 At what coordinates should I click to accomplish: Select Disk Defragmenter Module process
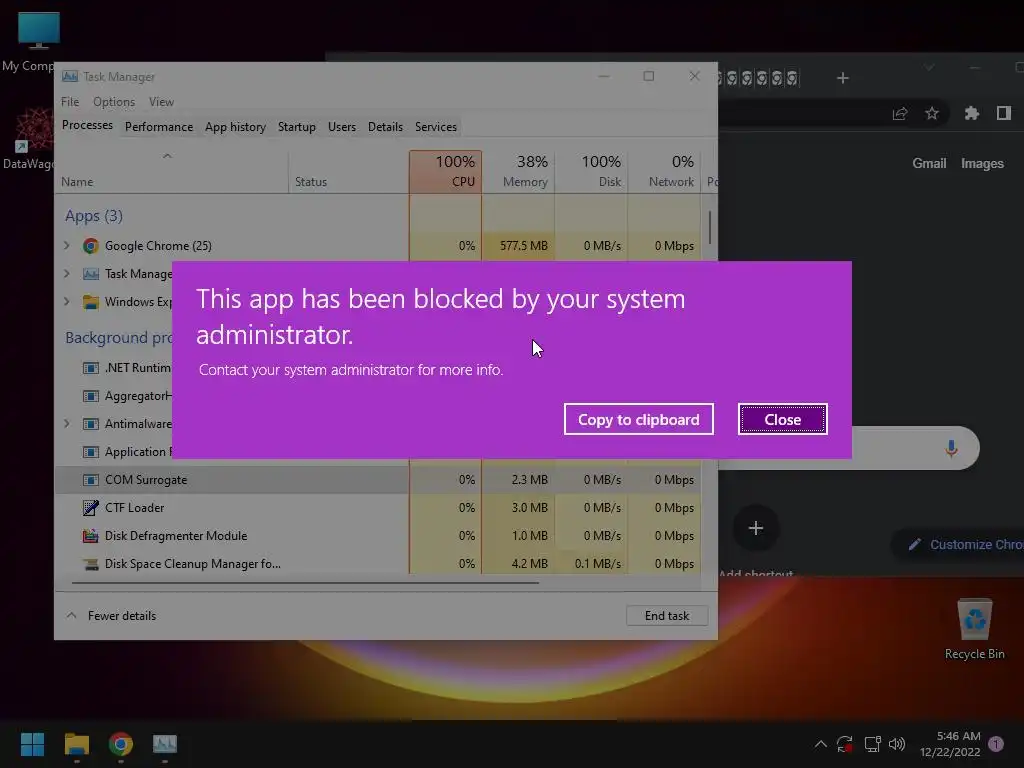379,536
